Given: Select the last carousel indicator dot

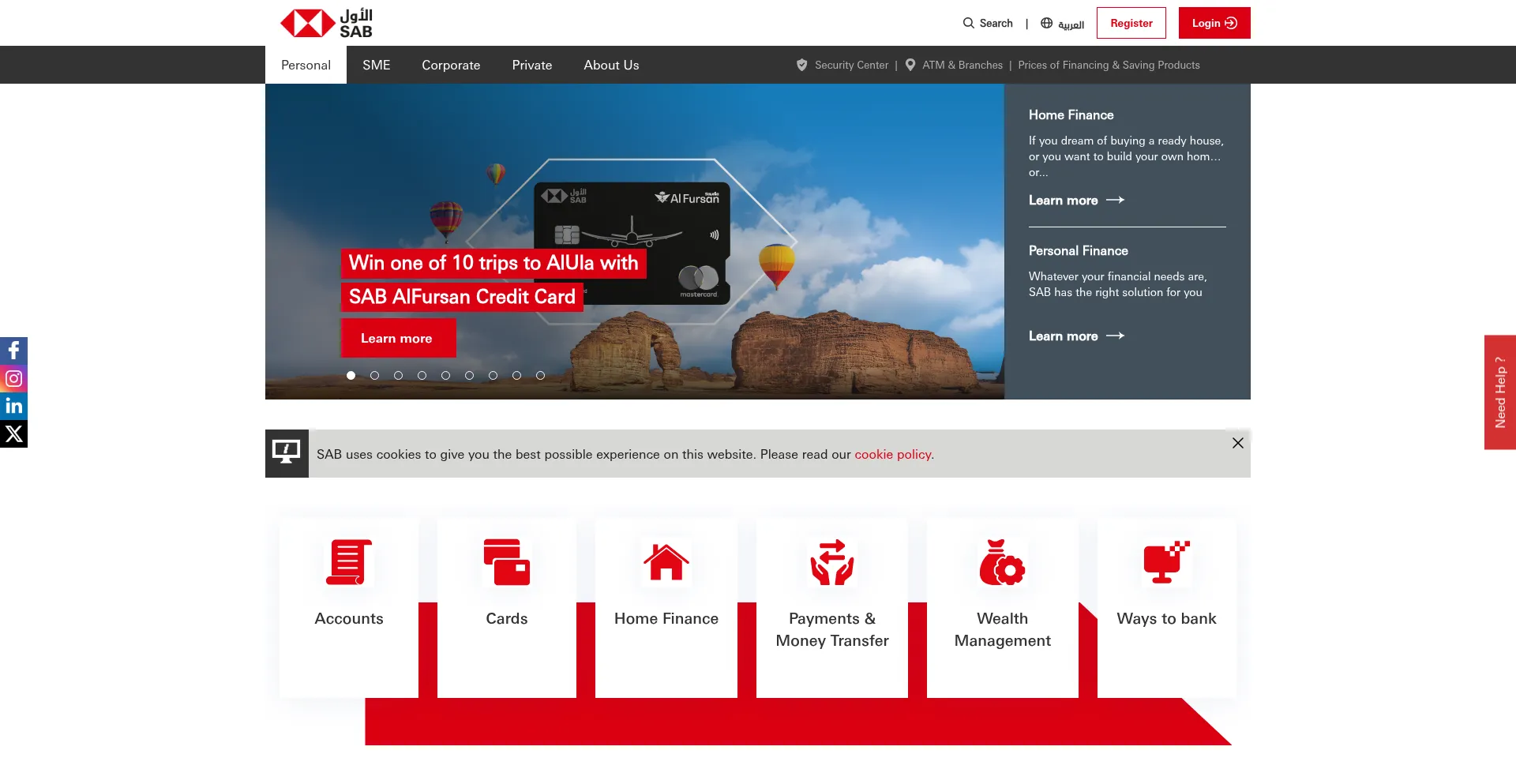Looking at the screenshot, I should click(540, 376).
